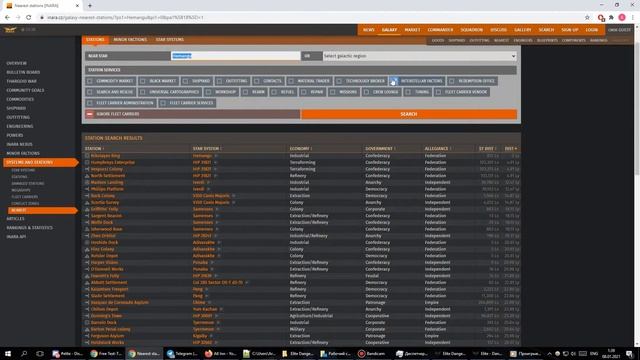
Task: Click the small icon after HIP 21021 in North Settlement row
Action: point(215,176)
